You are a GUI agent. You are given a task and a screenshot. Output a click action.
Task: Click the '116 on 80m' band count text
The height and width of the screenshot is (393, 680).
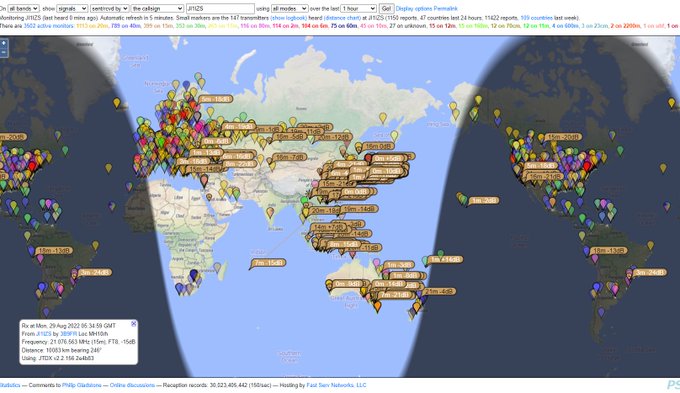click(255, 26)
